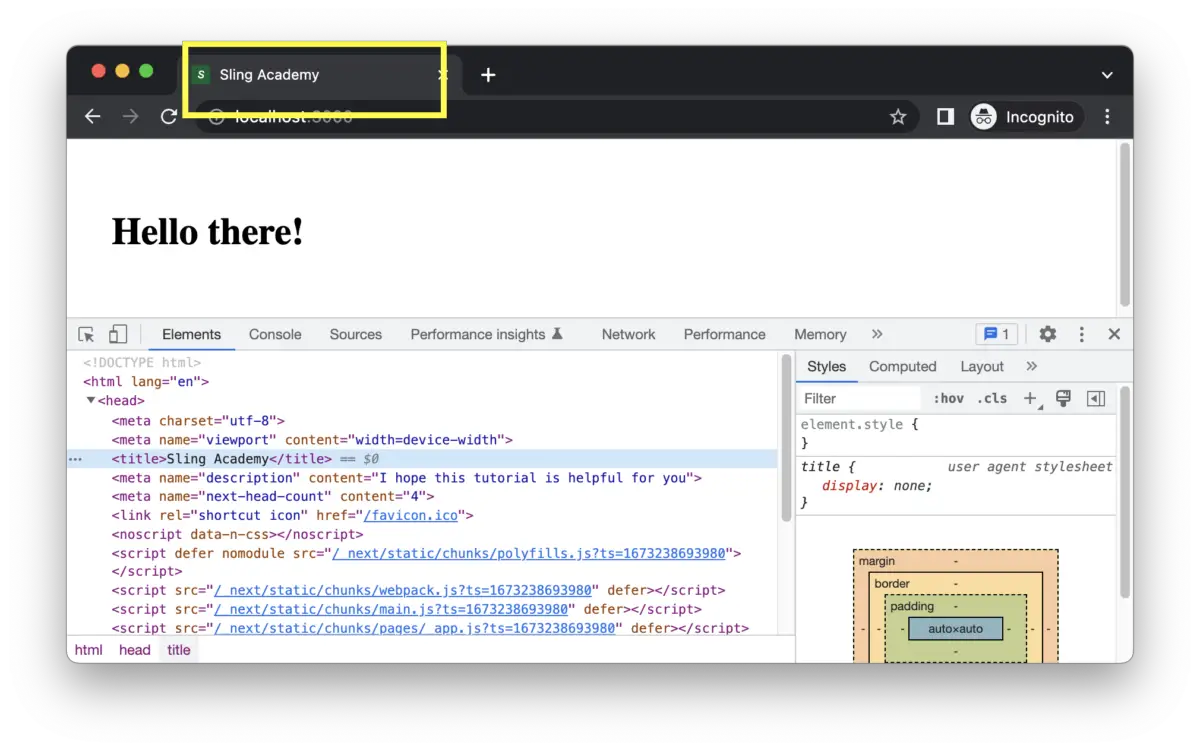Activate the inspect element picker icon
This screenshot has width=1200, height=751.
87,334
